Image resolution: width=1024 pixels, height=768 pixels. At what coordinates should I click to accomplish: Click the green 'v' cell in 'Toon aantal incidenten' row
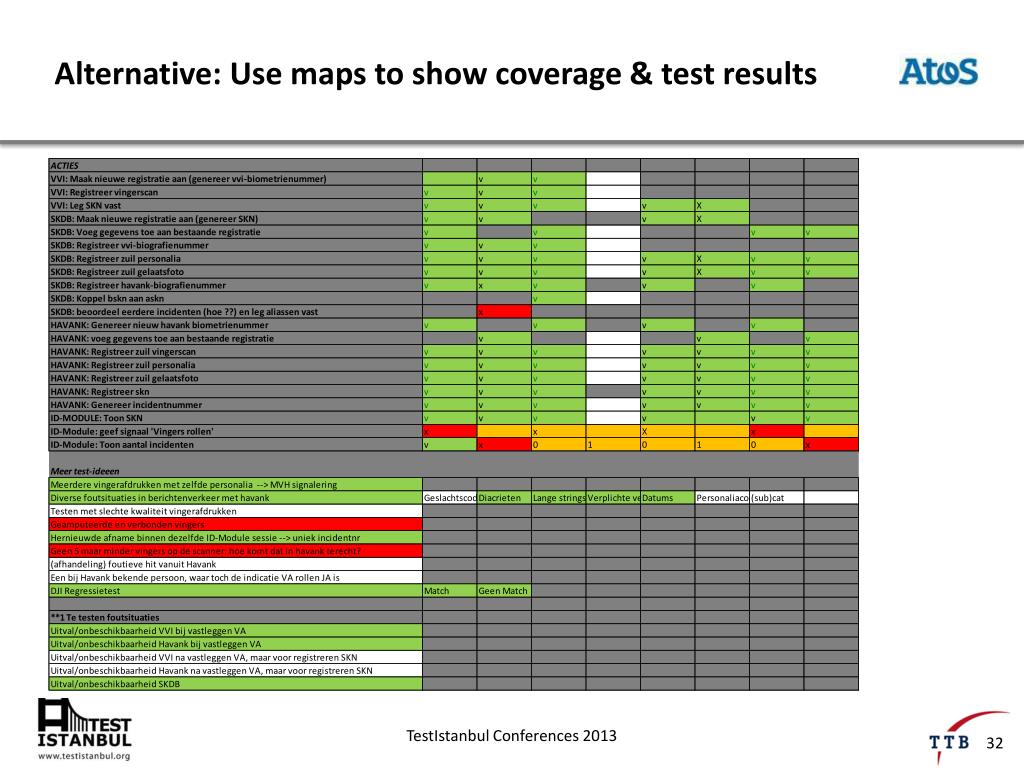pos(450,445)
